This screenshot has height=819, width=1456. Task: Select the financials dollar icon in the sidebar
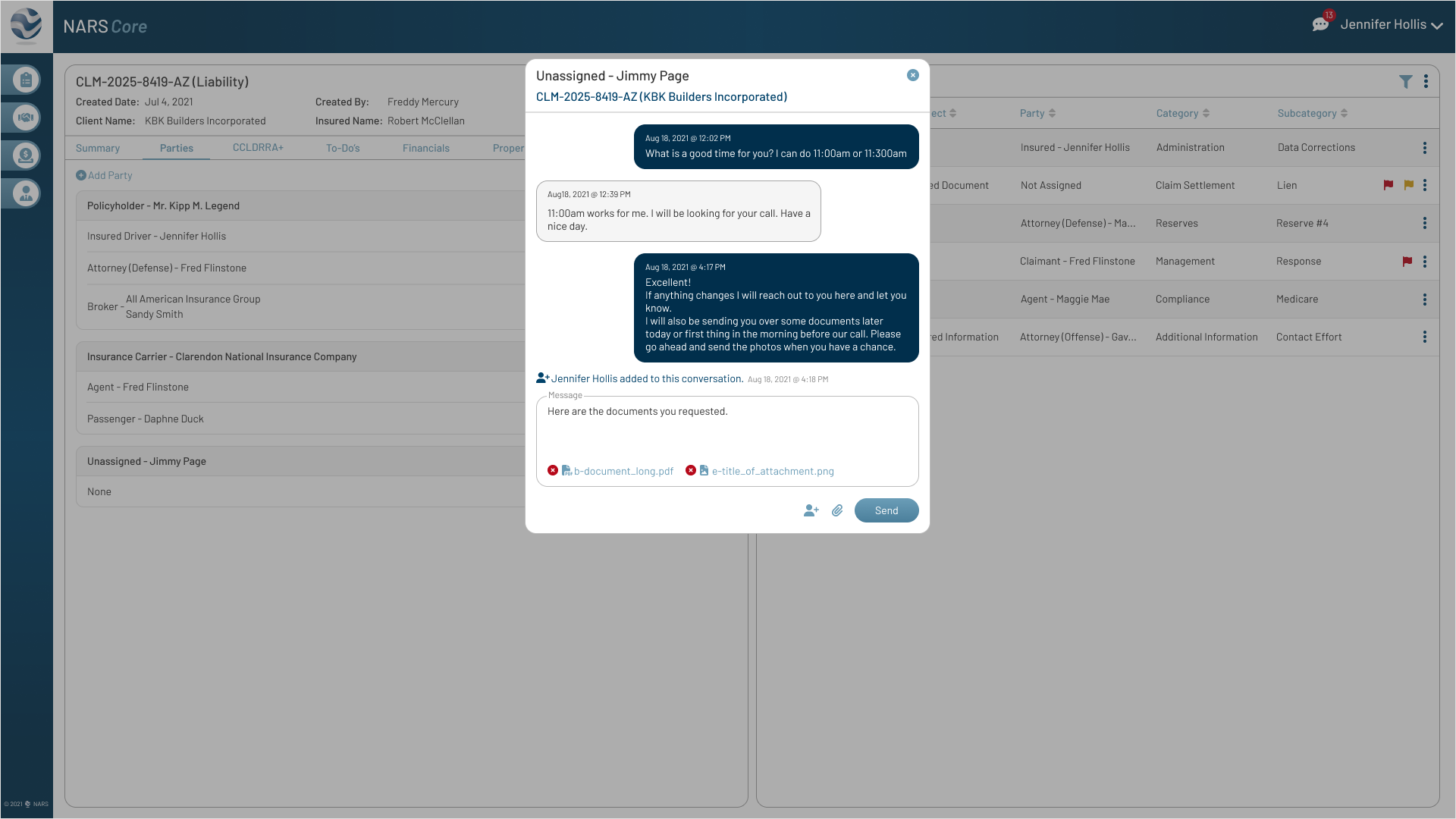(x=25, y=155)
